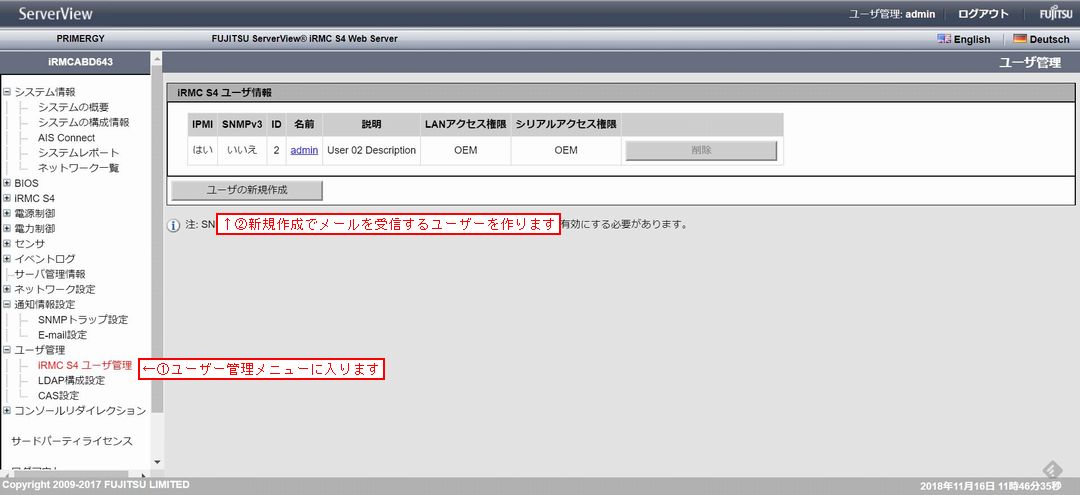Click the FUJITSU logo in header

coord(1055,14)
